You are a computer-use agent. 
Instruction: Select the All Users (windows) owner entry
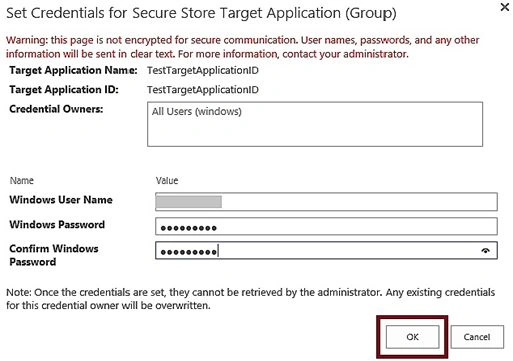197,111
